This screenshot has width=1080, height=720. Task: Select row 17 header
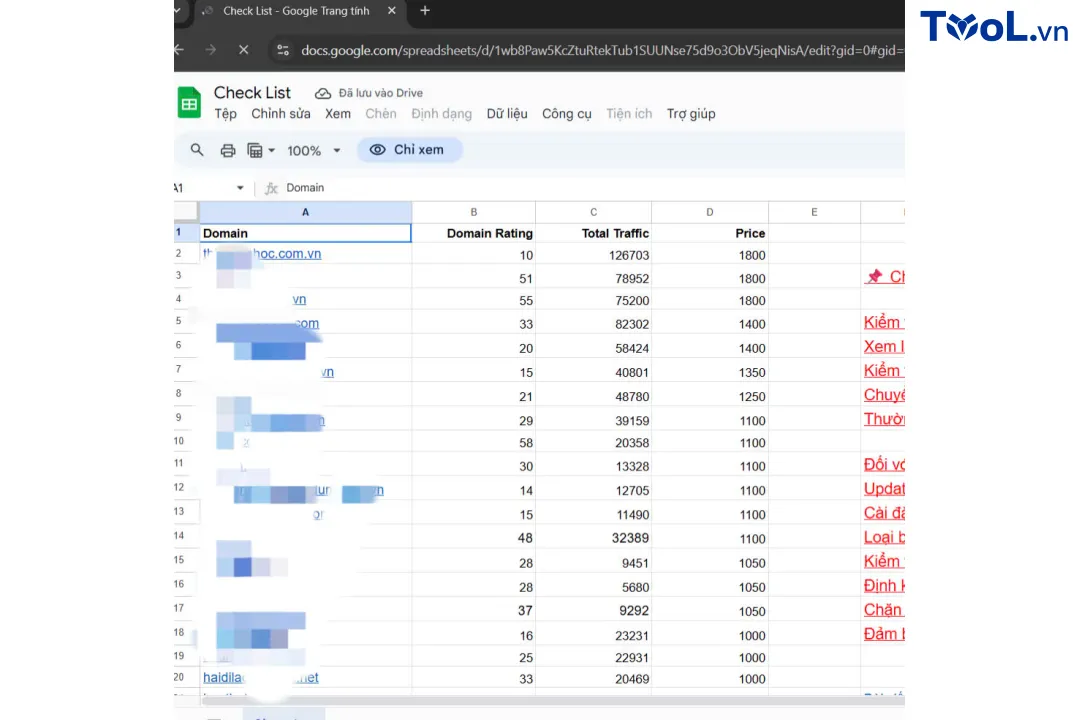click(186, 608)
